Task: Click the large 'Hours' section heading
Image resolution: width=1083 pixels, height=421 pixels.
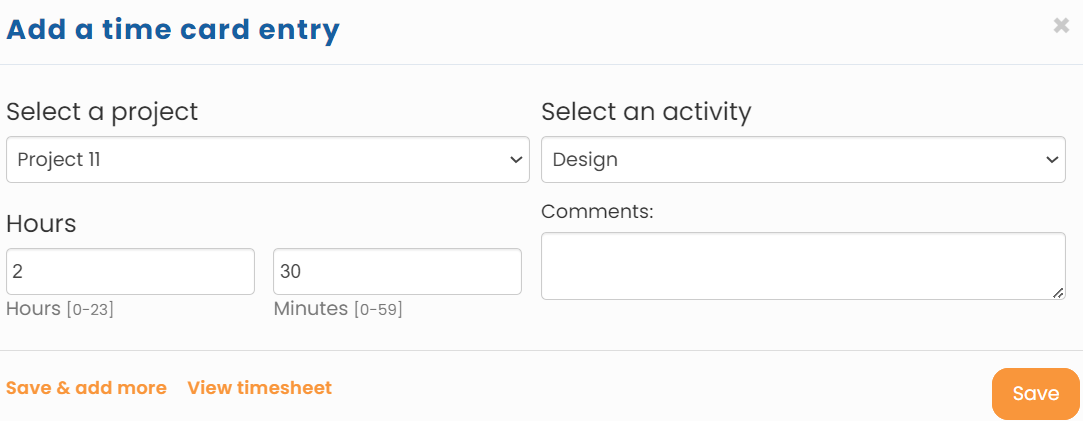Action: pos(41,224)
